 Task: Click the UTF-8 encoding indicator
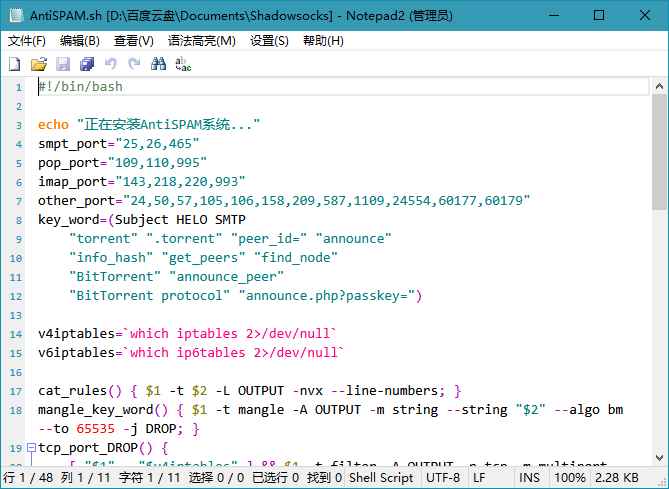(x=444, y=479)
